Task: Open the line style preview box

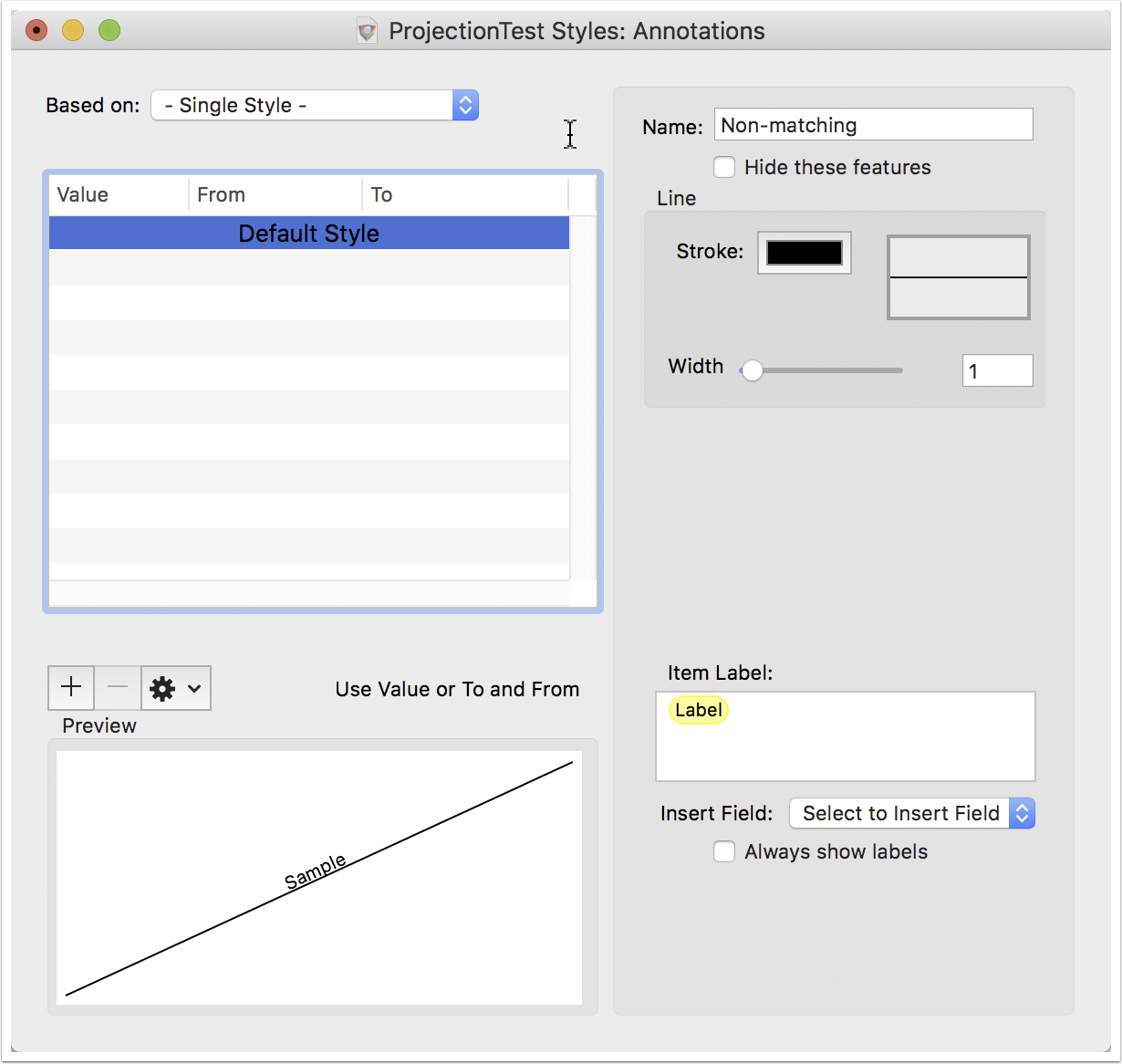Action: [959, 277]
